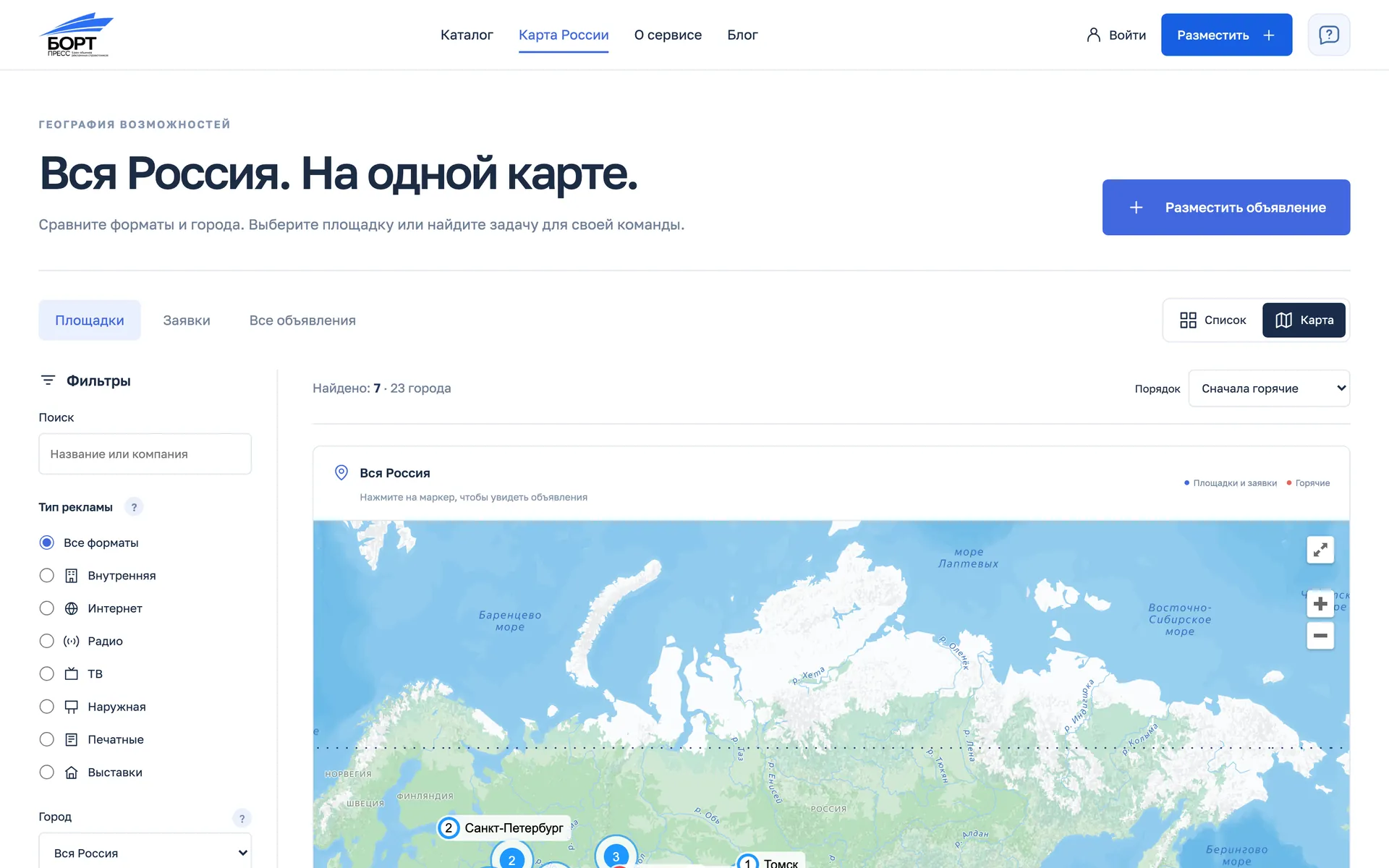Choose the Интернет radio option
1389x868 pixels.
click(x=47, y=608)
